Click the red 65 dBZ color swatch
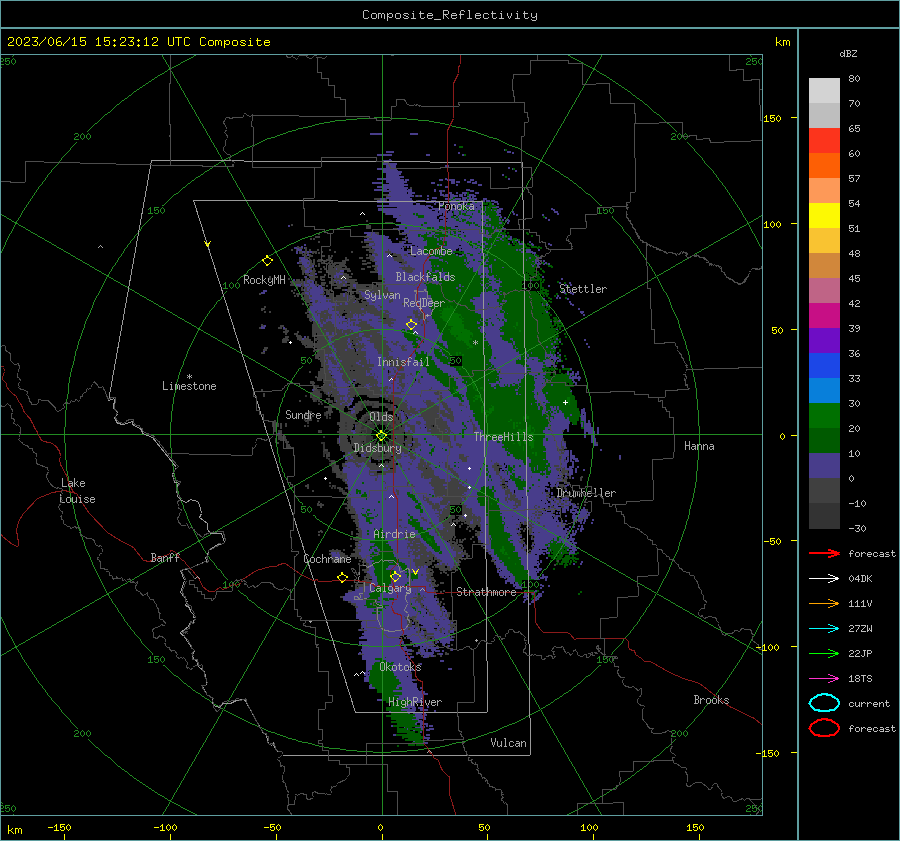 click(x=824, y=140)
